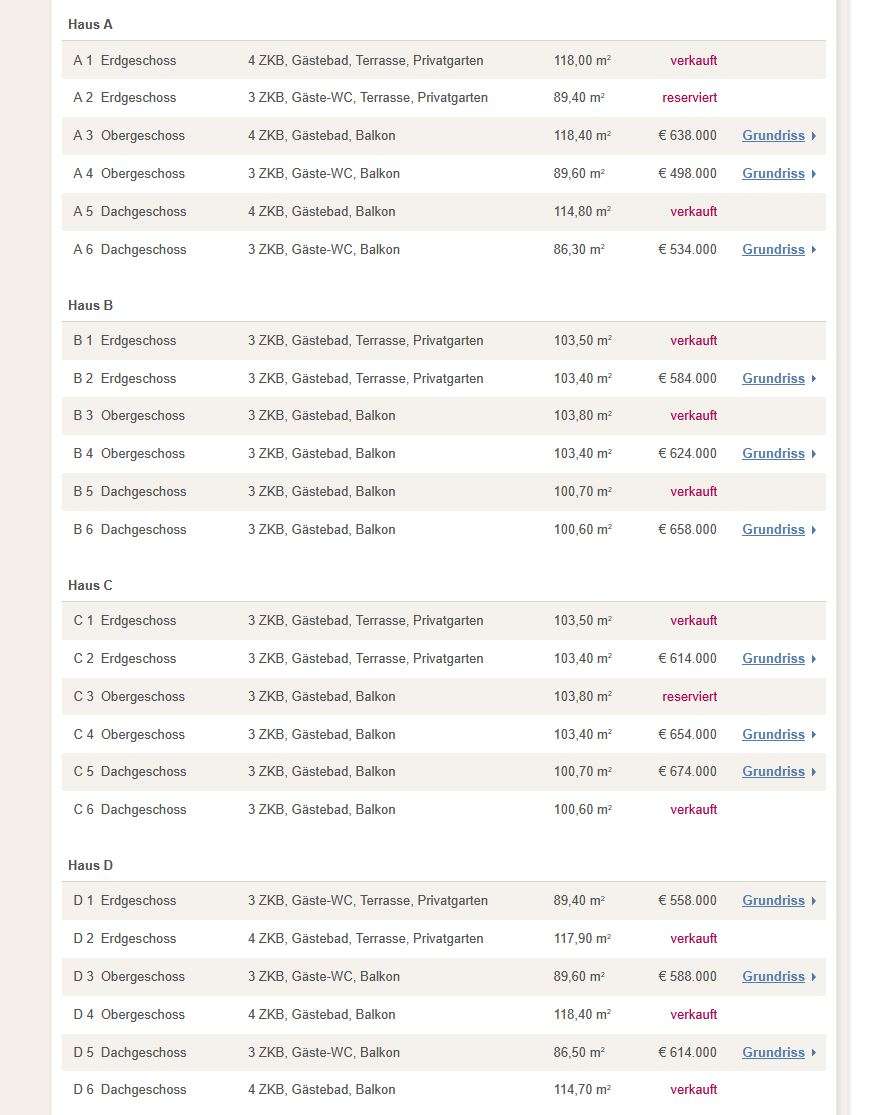
Task: Open the Grundriss link for apartment D 5
Action: click(773, 1052)
